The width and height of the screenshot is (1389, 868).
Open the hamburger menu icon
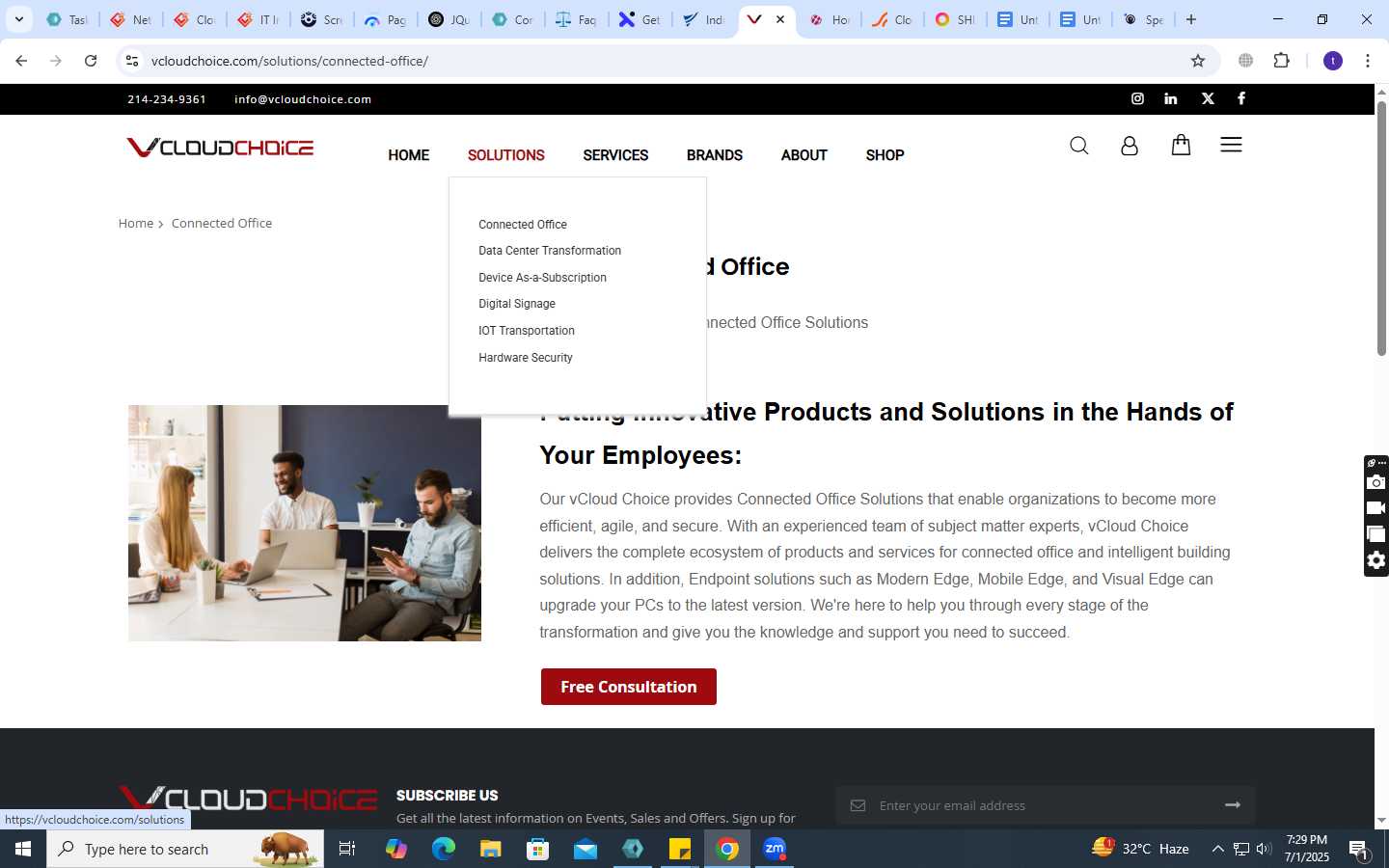pos(1231,145)
